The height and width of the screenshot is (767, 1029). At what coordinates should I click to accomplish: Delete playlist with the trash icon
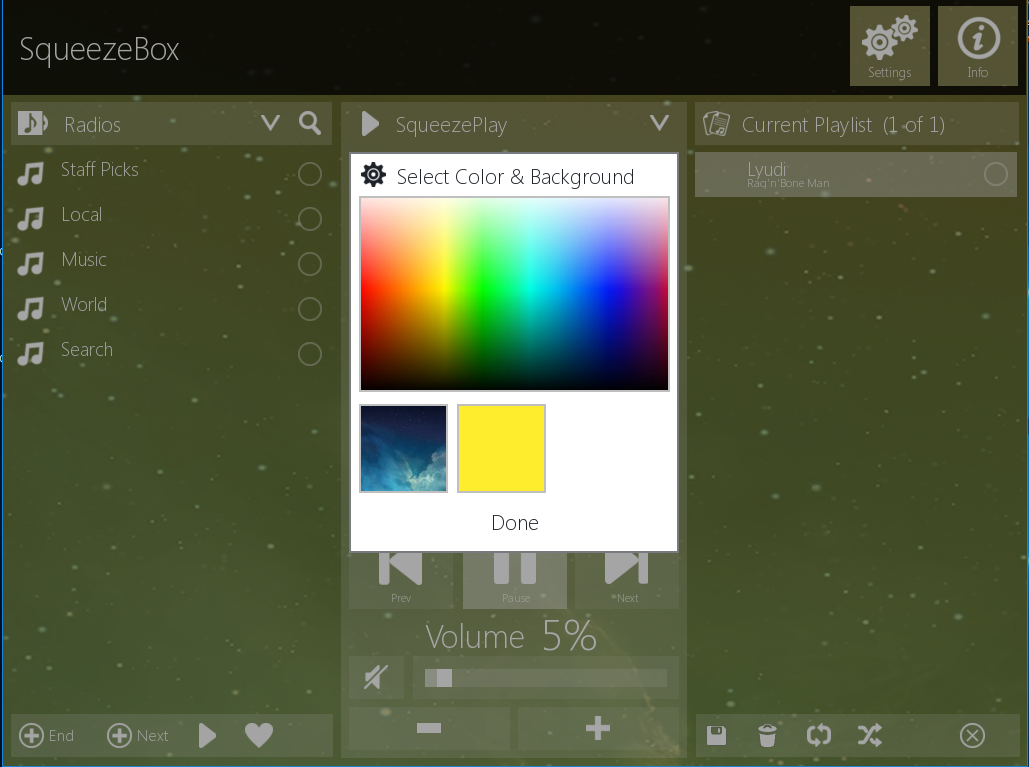[x=767, y=736]
